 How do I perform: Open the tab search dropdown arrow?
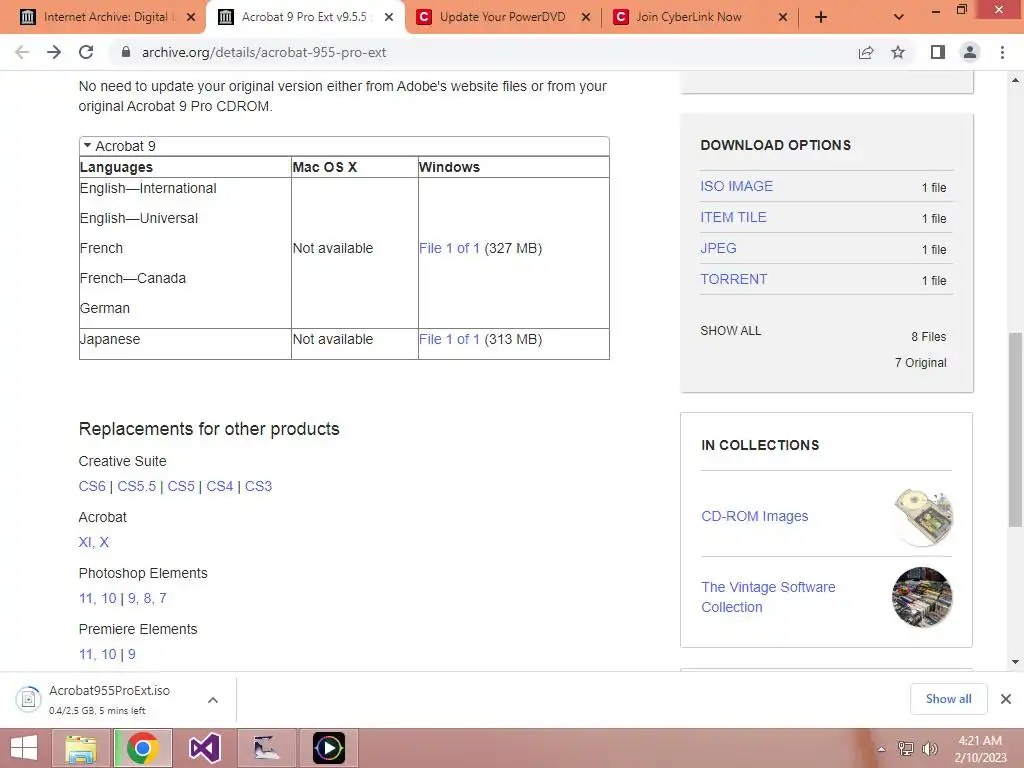tap(899, 17)
